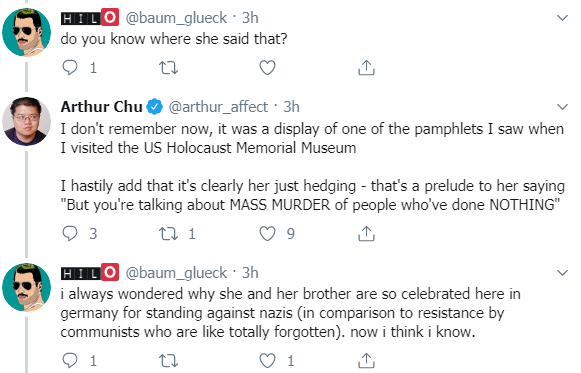The height and width of the screenshot is (373, 581).
Task: Reply to the 'i always wondered' tweet
Action: click(70, 360)
